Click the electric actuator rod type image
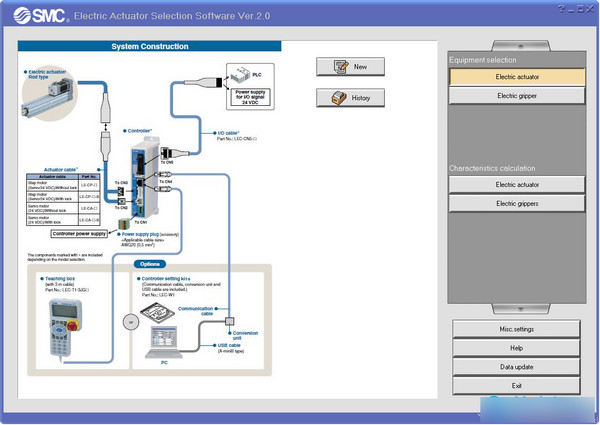The width and height of the screenshot is (600, 425). pyautogui.click(x=49, y=97)
